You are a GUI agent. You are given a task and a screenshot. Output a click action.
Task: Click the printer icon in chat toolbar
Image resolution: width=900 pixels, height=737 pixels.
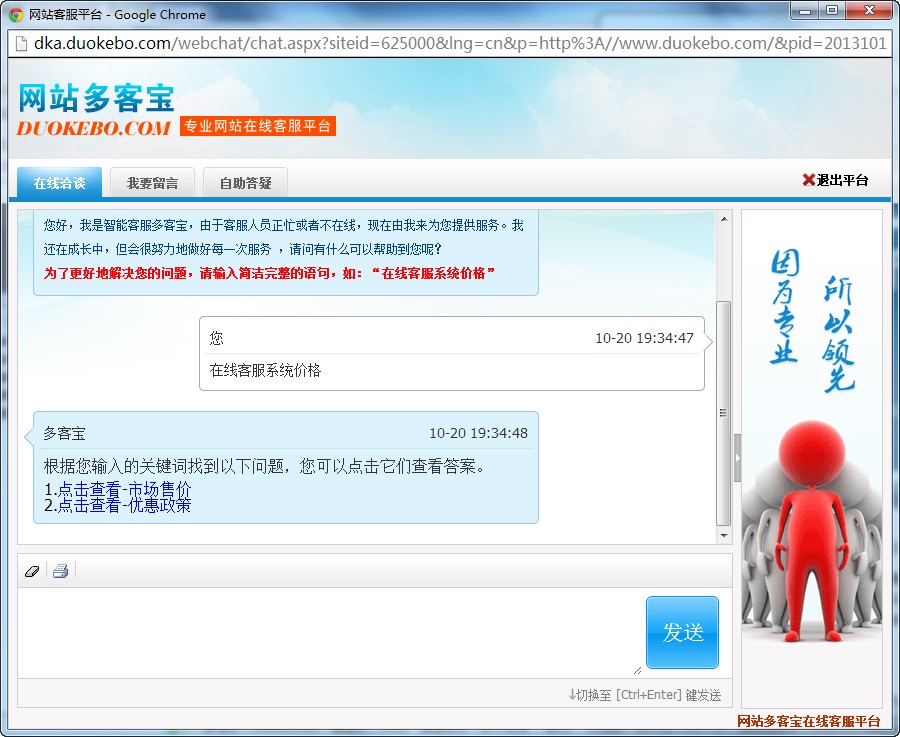point(60,571)
